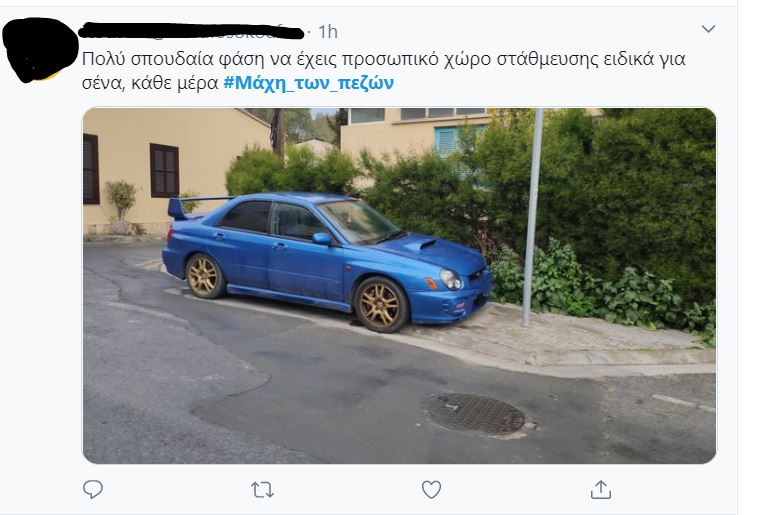Viewport: 760px width, 515px height.
Task: Share the tweet via the upload arrow icon
Action: pyautogui.click(x=601, y=489)
